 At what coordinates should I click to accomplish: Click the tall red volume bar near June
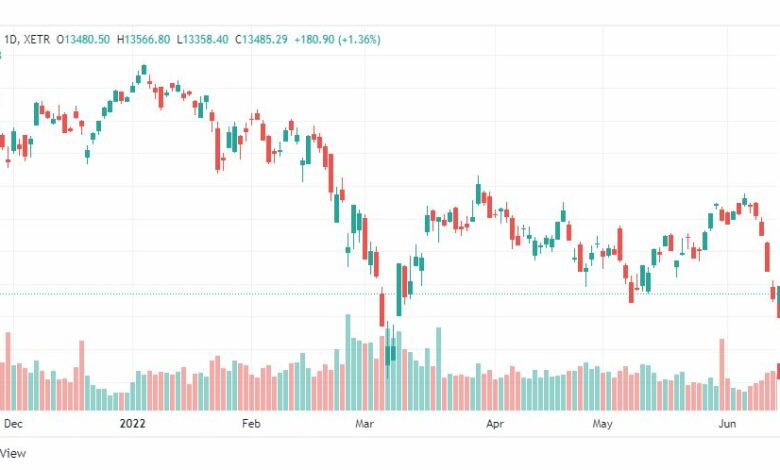coord(722,375)
